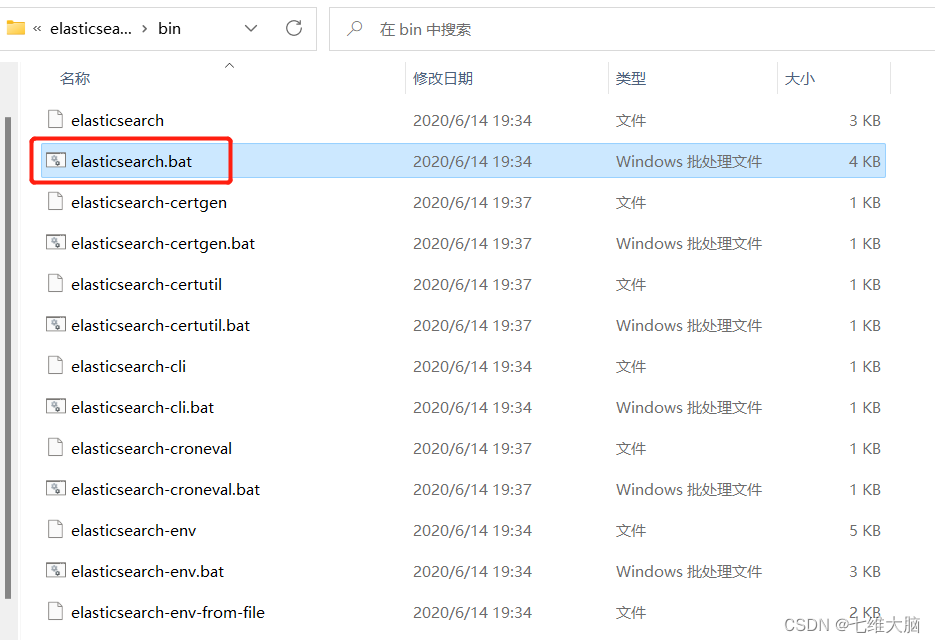This screenshot has width=935, height=643.
Task: Sort by the 大小 column header
Action: 800,78
